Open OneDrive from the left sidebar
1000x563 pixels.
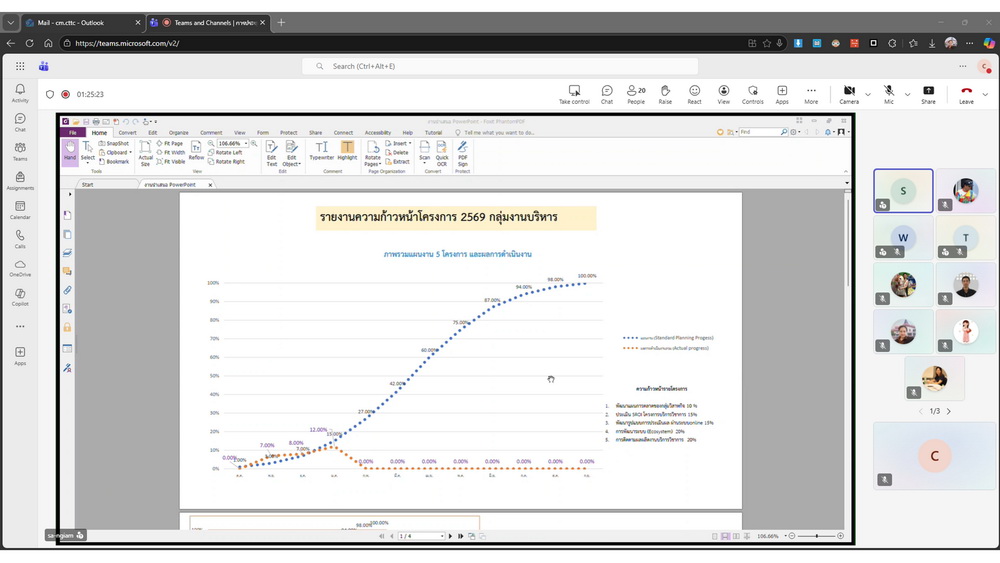pos(20,268)
